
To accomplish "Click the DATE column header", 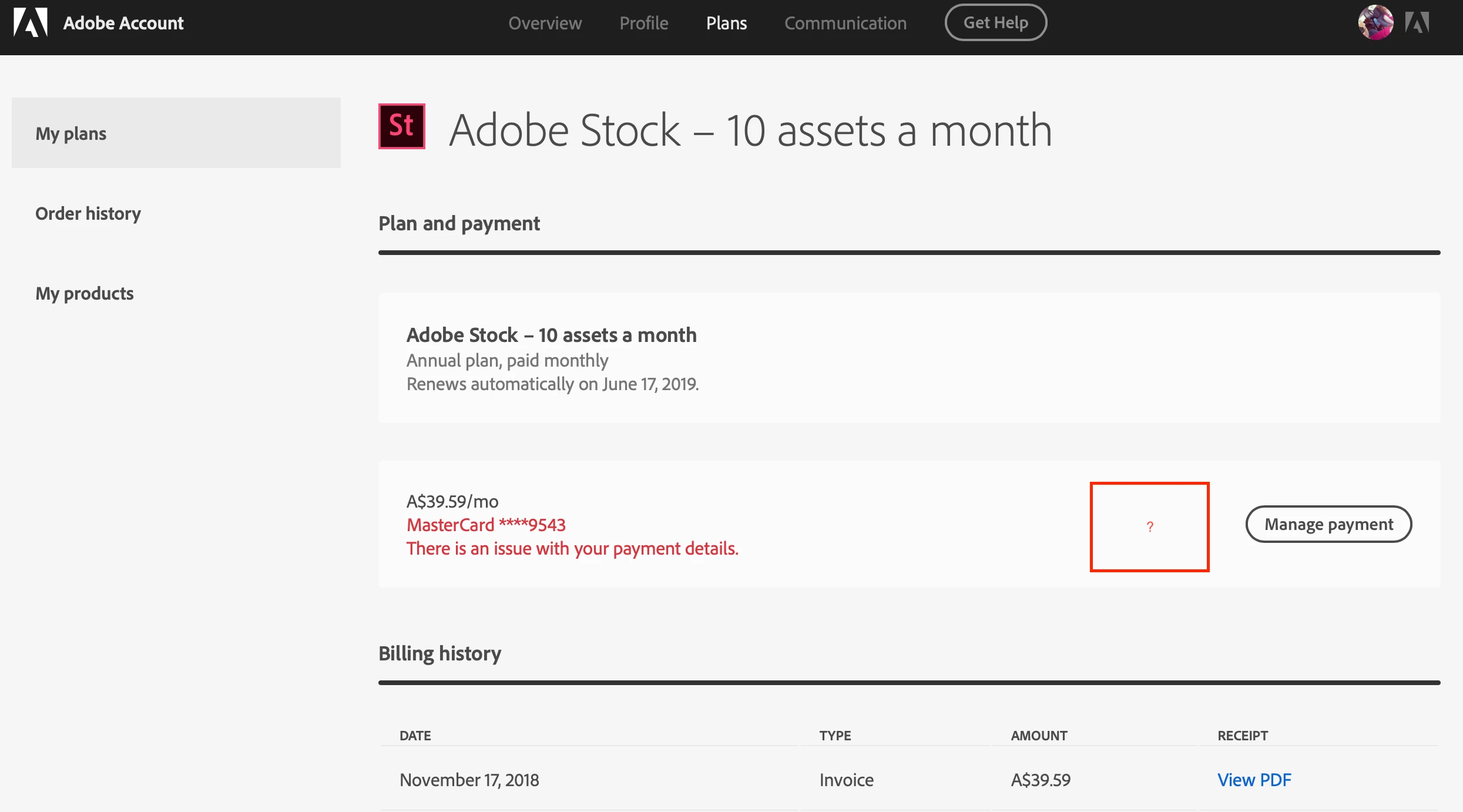I will tap(415, 736).
